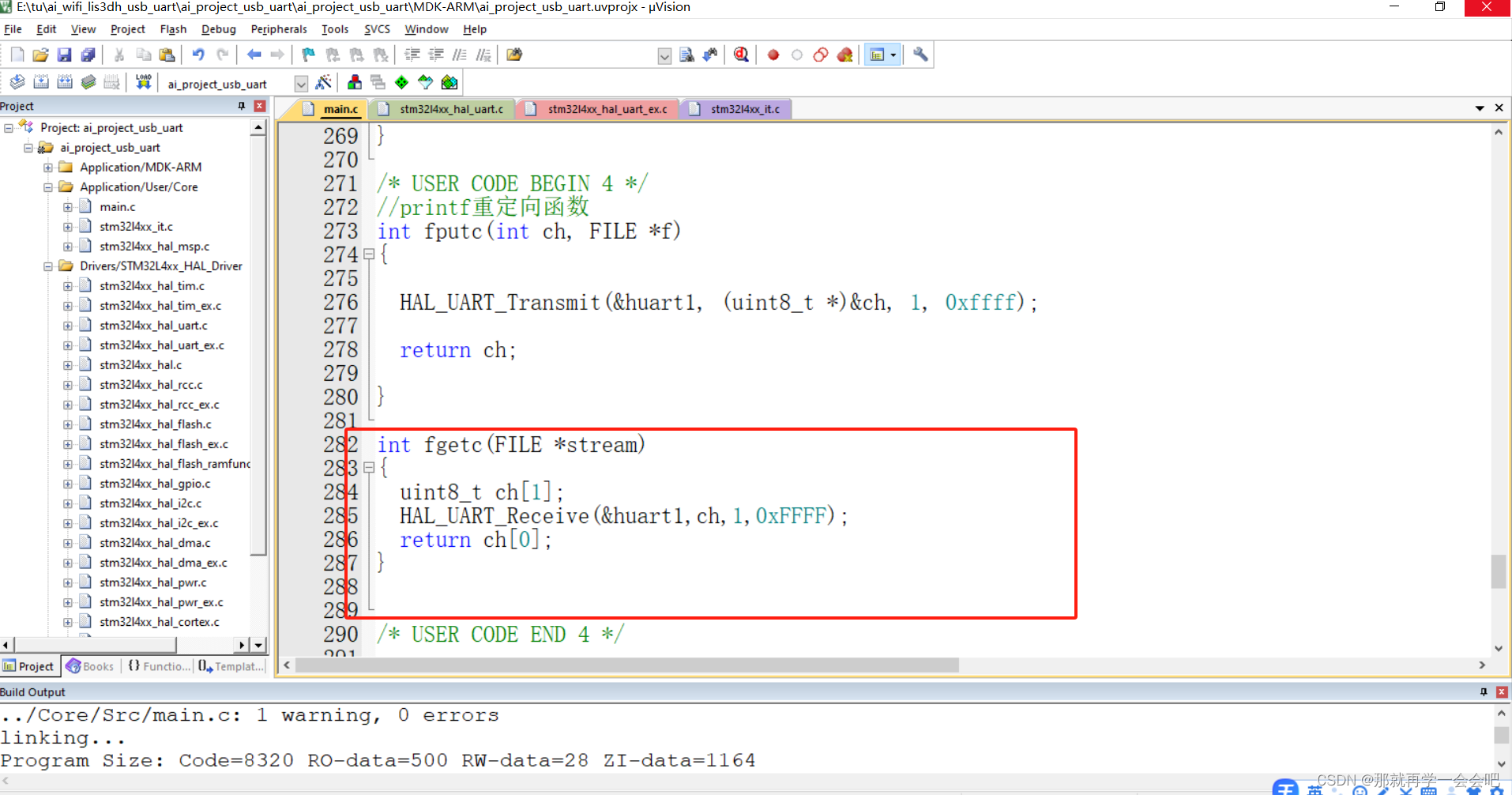Screen dimensions: 1512x795
Task: Open the target selection dropdown showing ai_project_usb_uart
Action: pos(300,83)
